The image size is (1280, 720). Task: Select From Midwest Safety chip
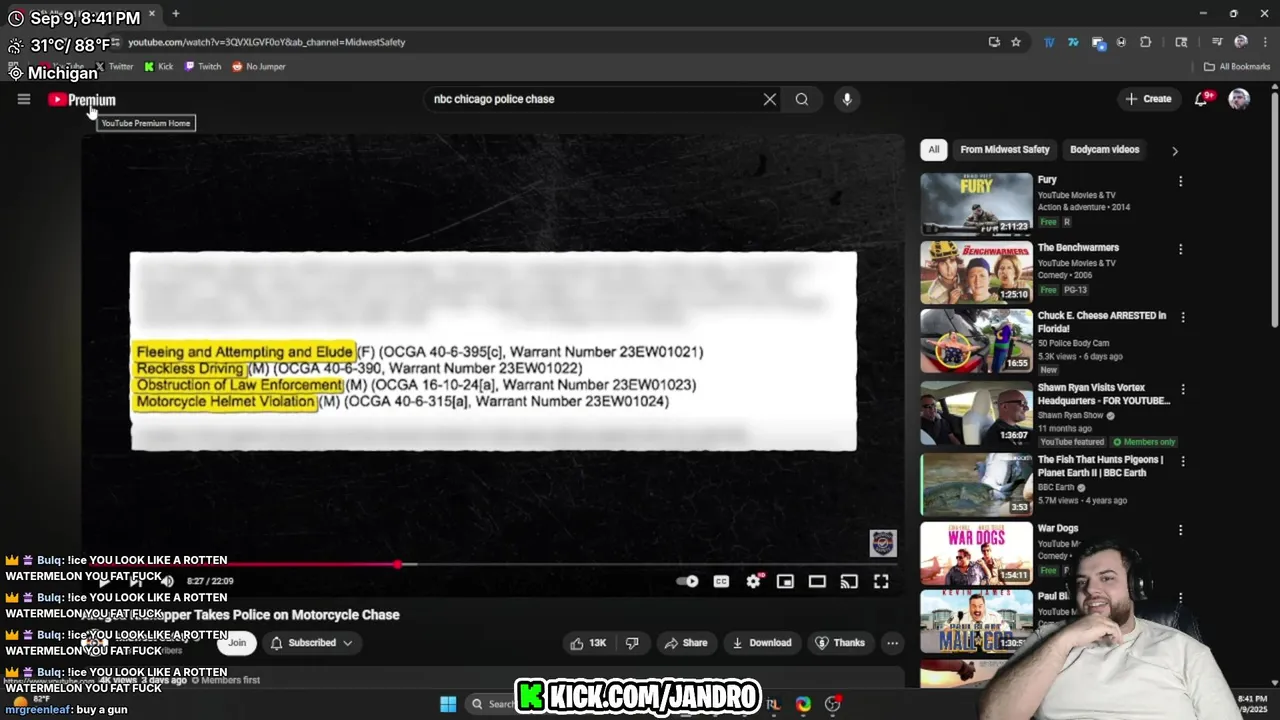click(x=1005, y=150)
